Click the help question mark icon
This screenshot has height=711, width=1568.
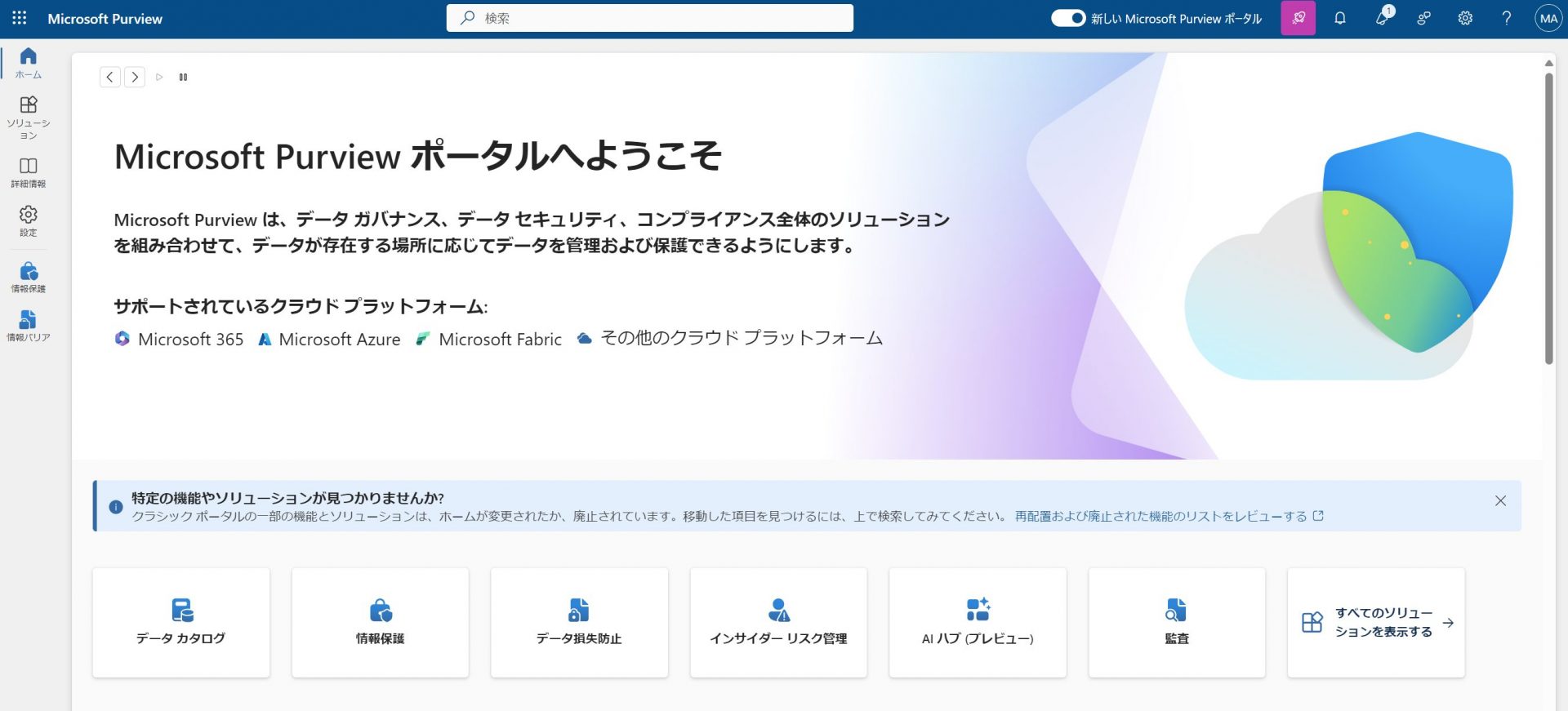click(x=1507, y=18)
